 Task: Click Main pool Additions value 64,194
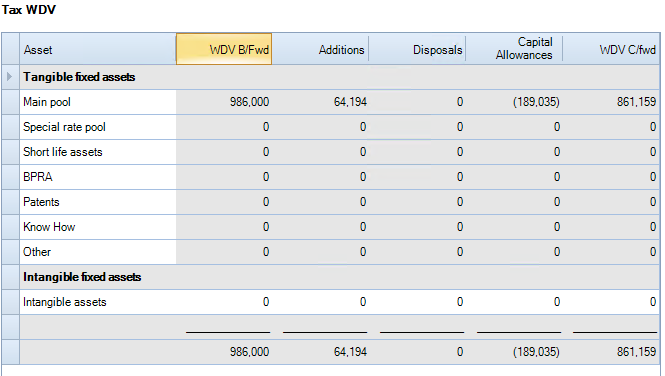350,102
